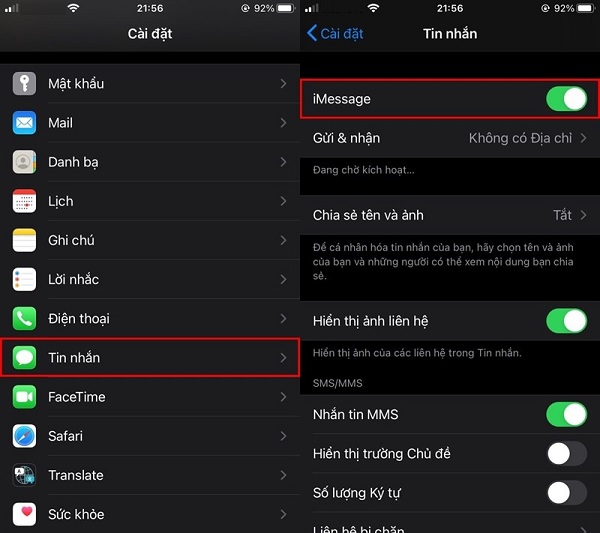Screen dimensions: 600x533
Task: Go back via Cài đặt button
Action: pos(335,33)
